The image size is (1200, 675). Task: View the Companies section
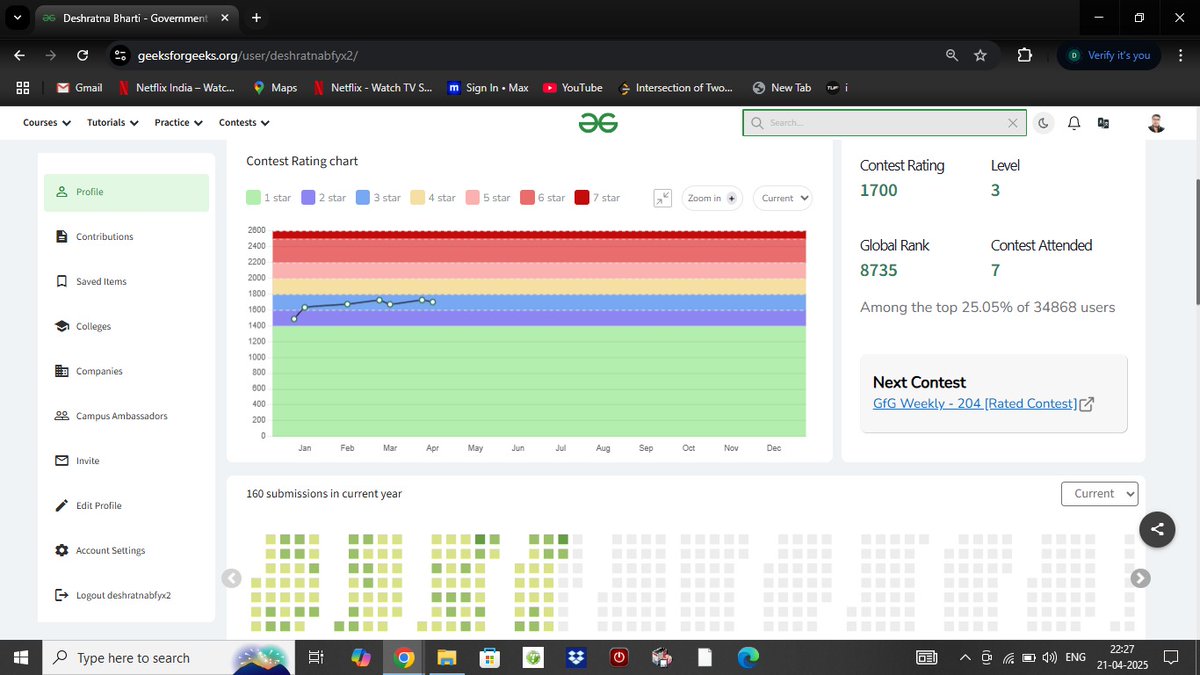[97, 371]
